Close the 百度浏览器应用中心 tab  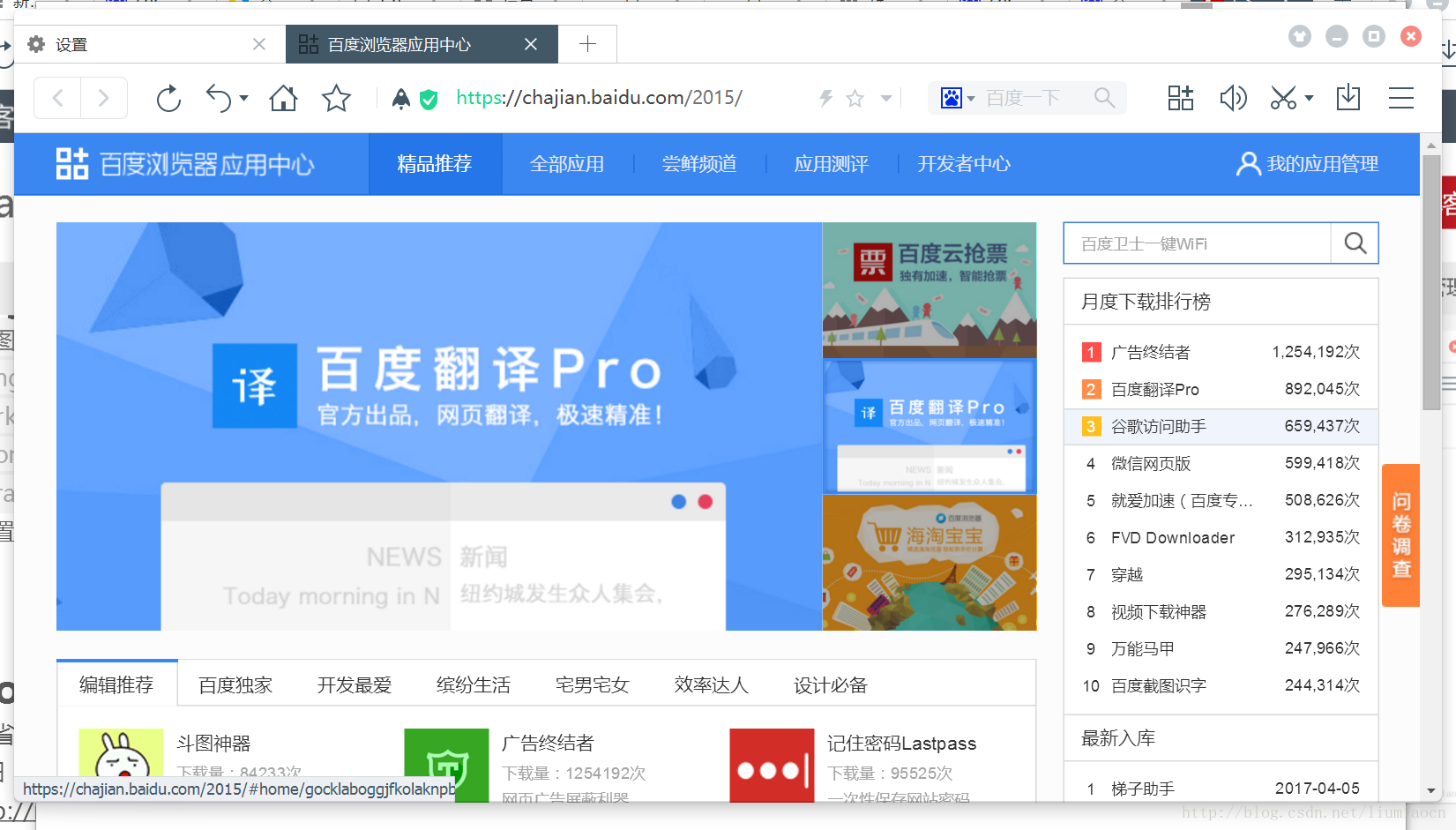[531, 44]
